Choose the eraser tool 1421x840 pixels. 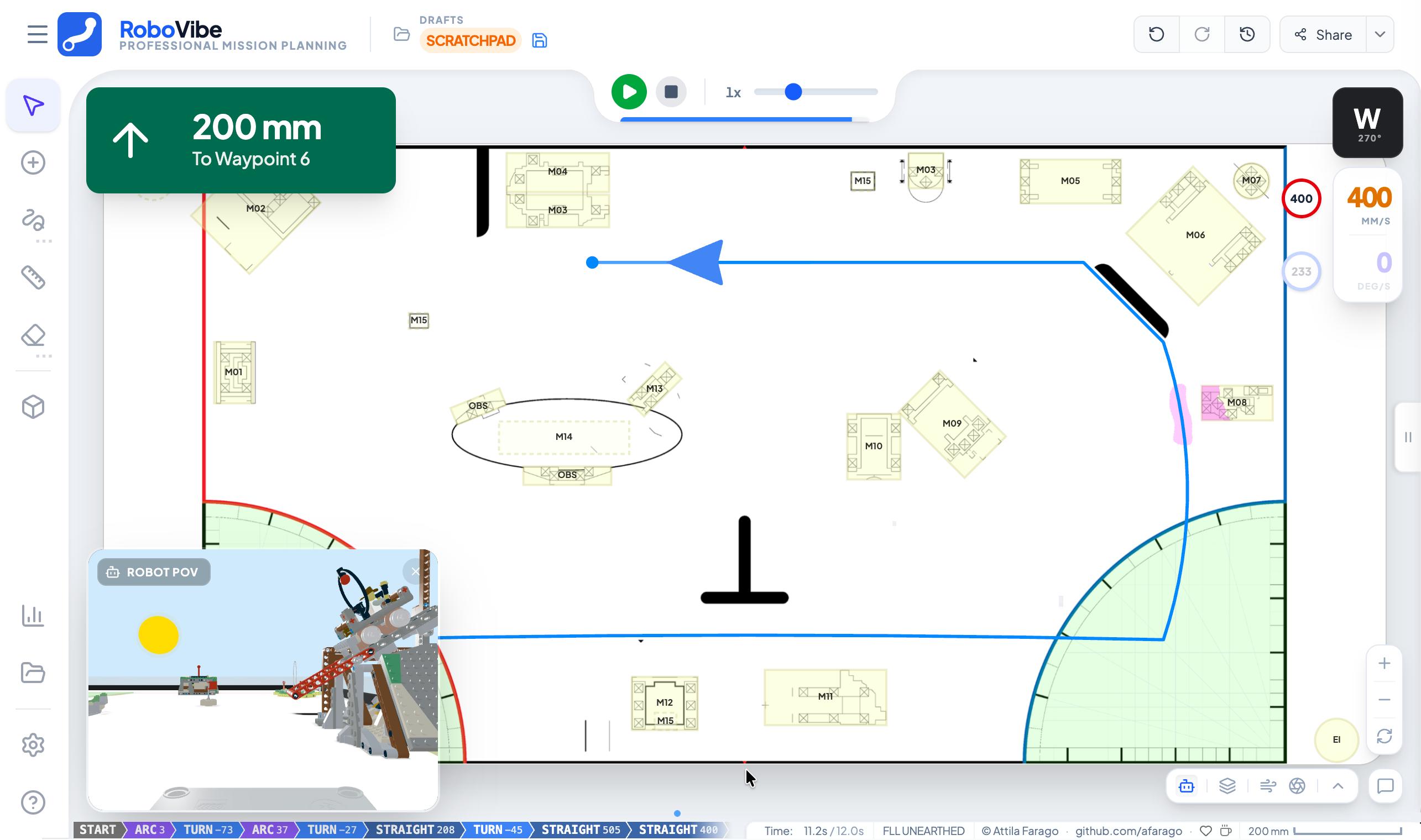point(33,335)
